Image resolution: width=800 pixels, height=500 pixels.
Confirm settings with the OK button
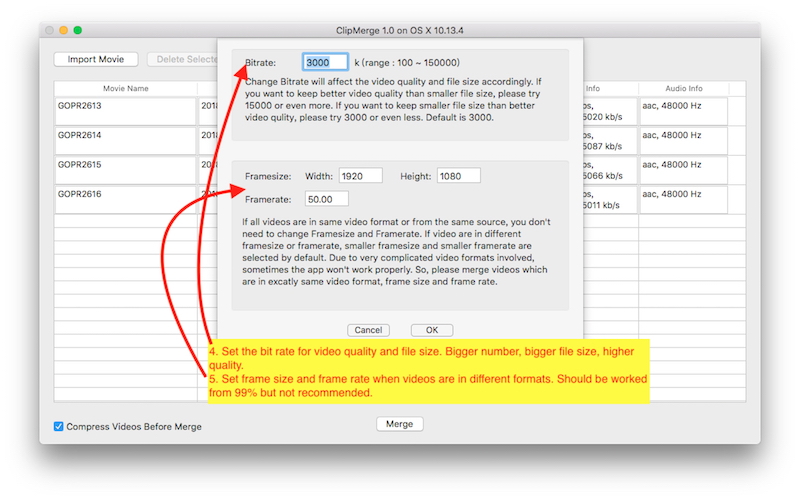click(x=432, y=330)
